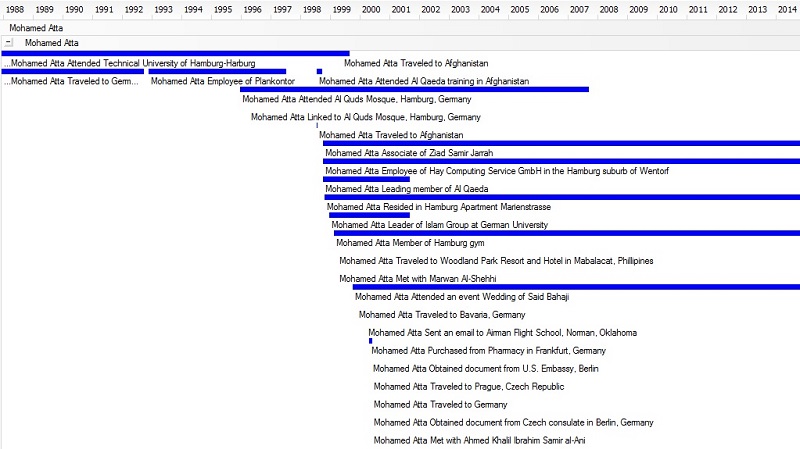Select Attended Al Quds Mosque, Hamburg event

(x=357, y=99)
